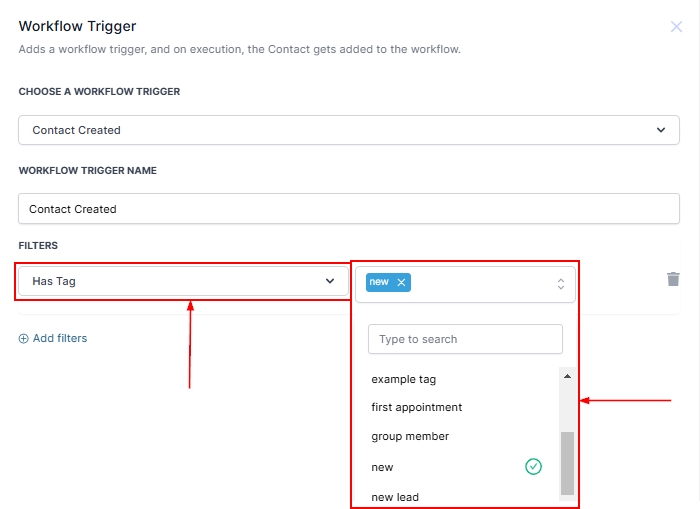Choose 'group member' tag option
This screenshot has height=509, width=700.
click(x=410, y=436)
